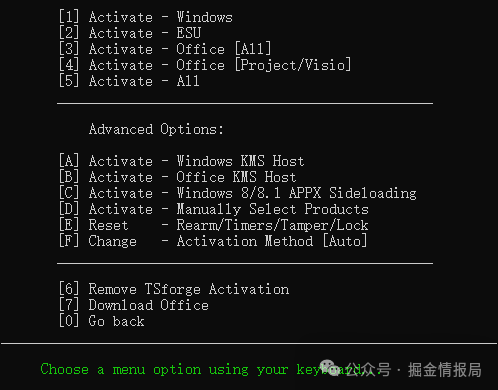Click the green keyboard prompt text
Viewport: 498px width, 390px height.
[x=208, y=369]
